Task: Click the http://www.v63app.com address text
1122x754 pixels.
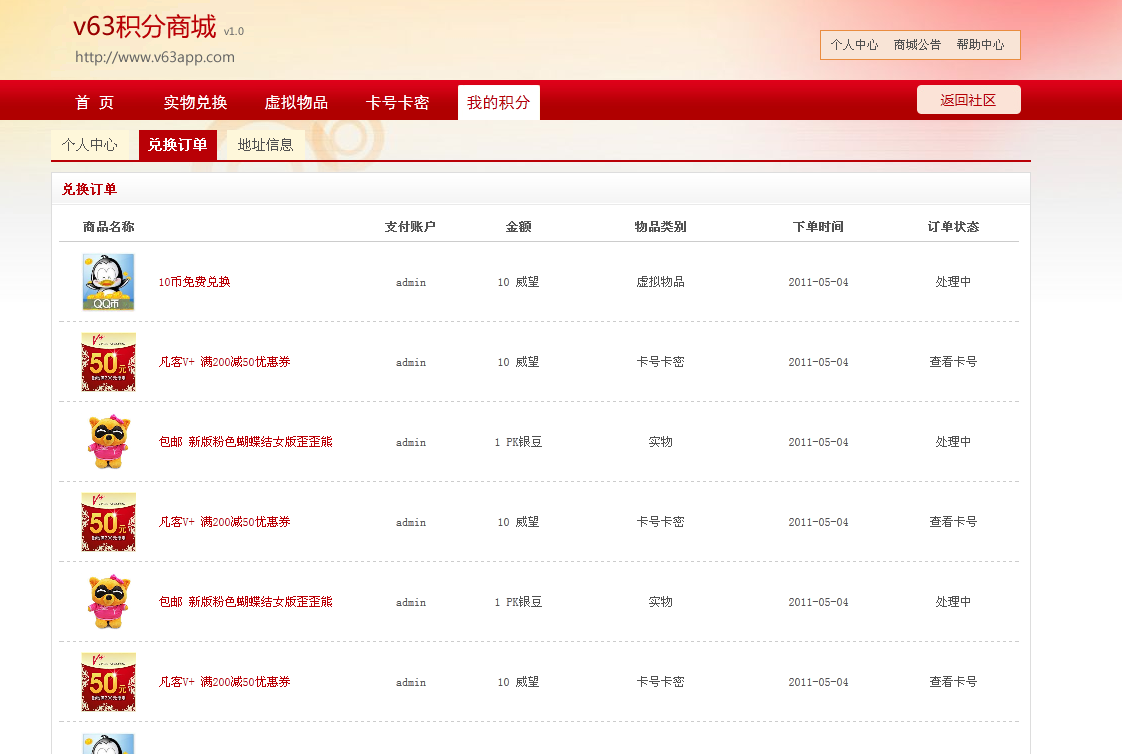Action: (x=155, y=57)
